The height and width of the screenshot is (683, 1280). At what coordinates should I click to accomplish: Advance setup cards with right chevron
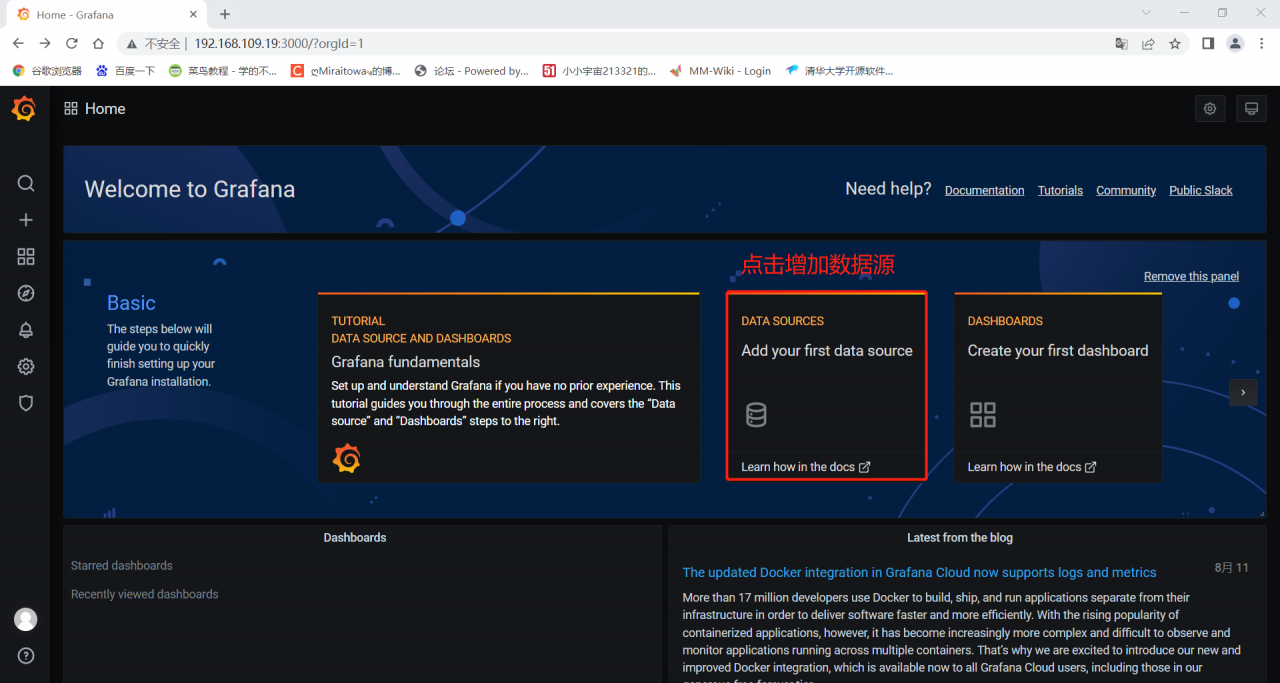pyautogui.click(x=1243, y=392)
